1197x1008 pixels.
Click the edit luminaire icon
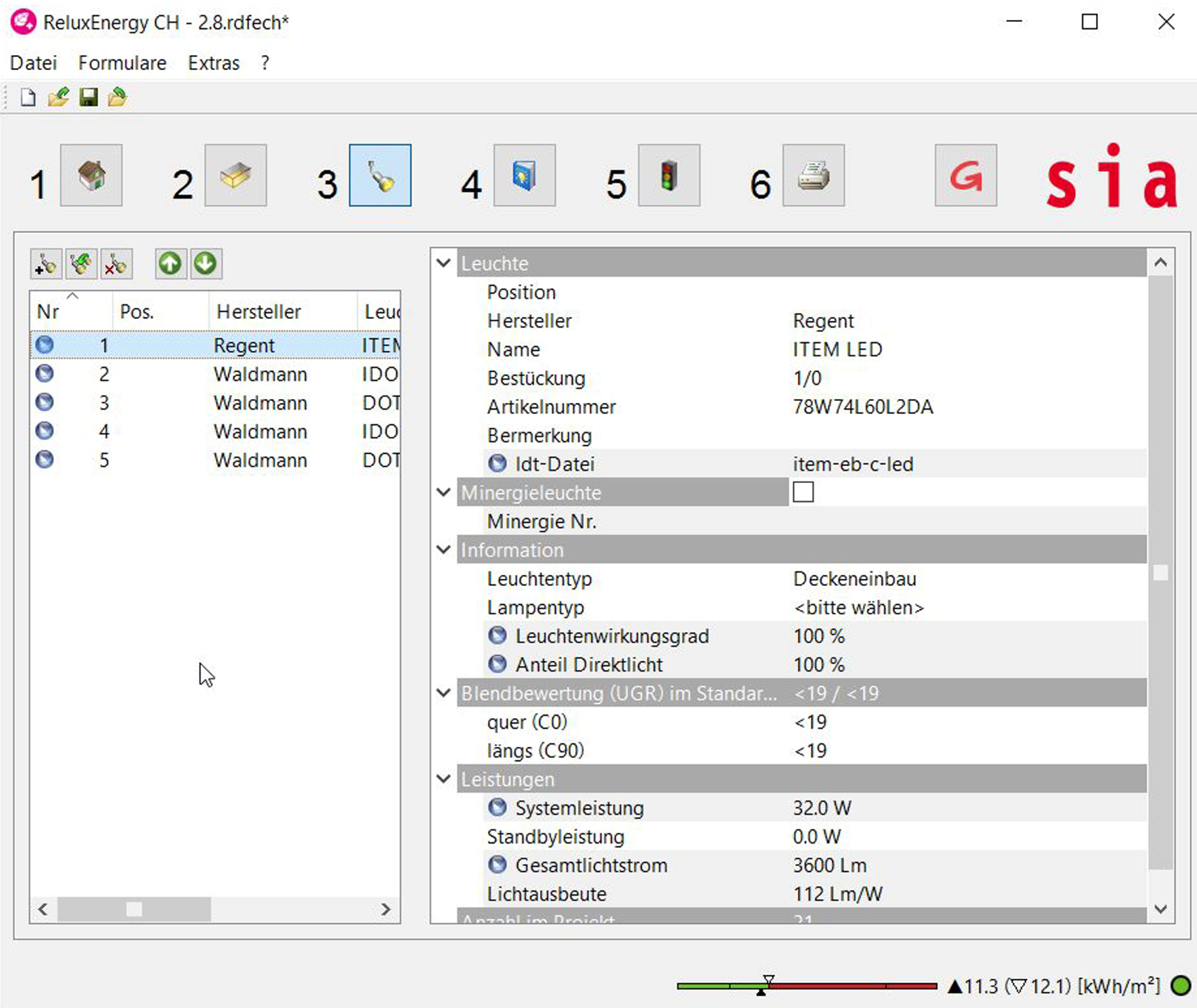point(81,264)
